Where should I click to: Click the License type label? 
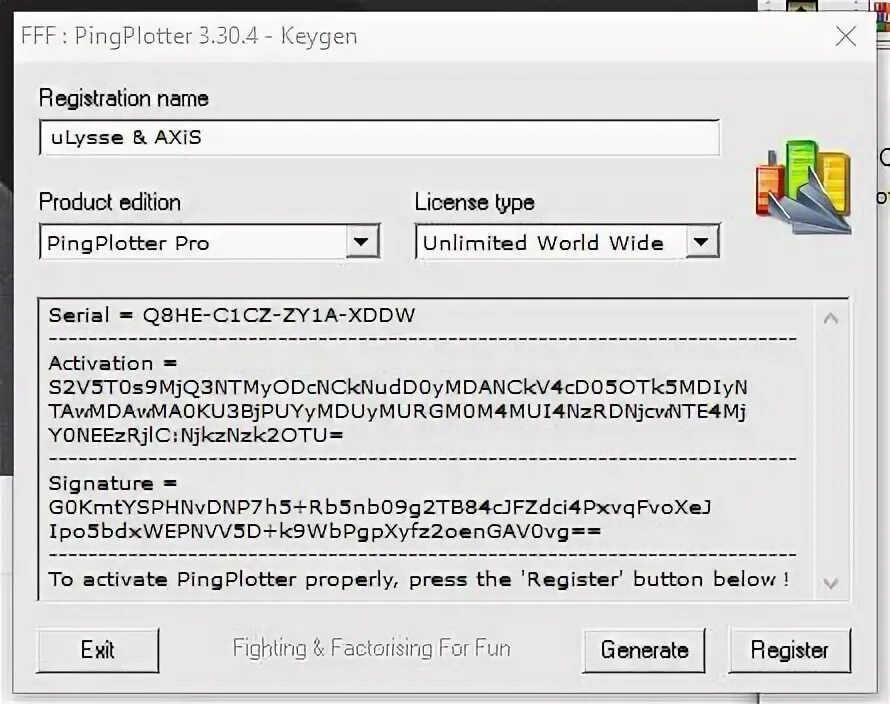pos(475,203)
